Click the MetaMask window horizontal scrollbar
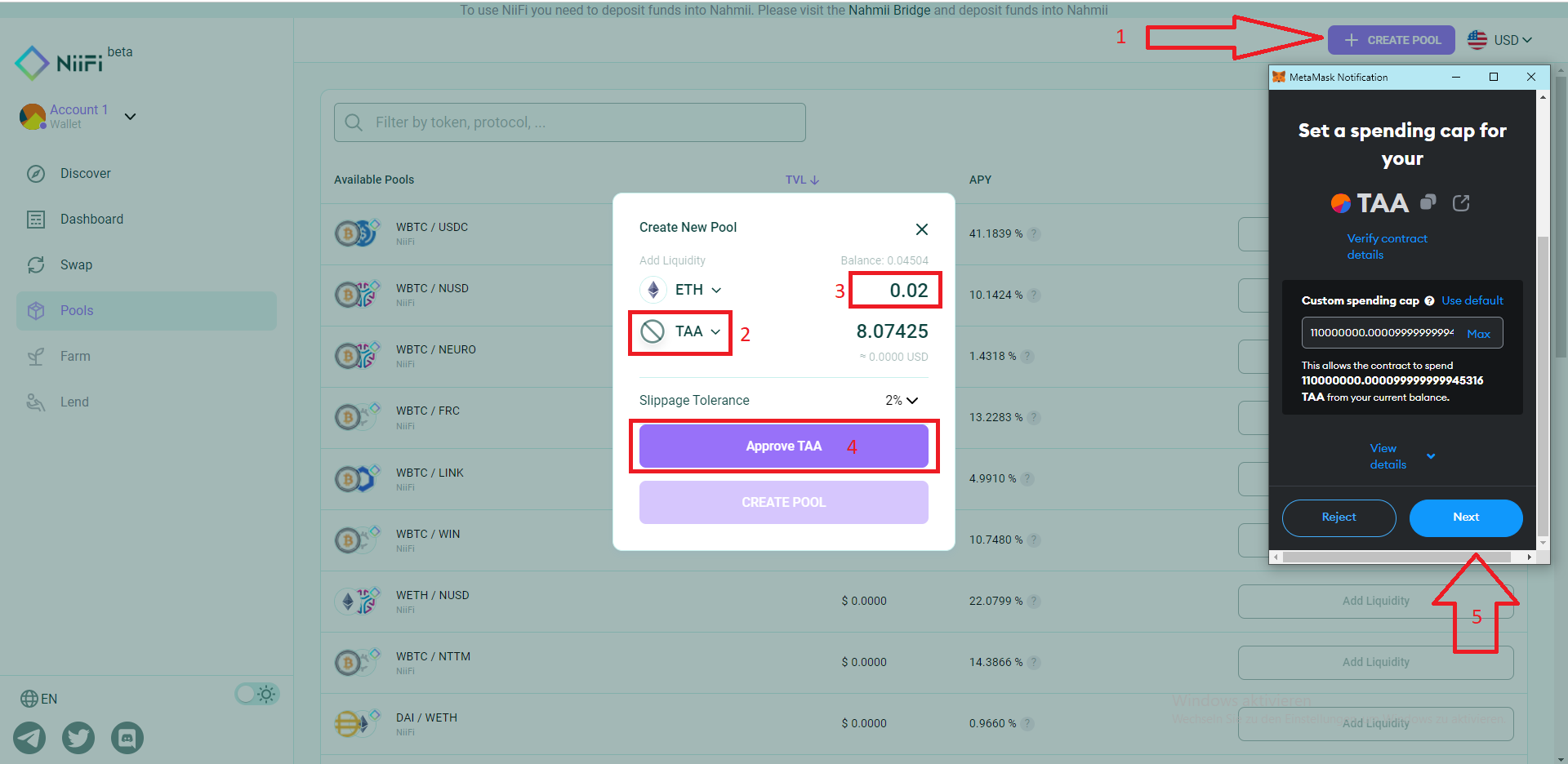1568x764 pixels. 1396,557
